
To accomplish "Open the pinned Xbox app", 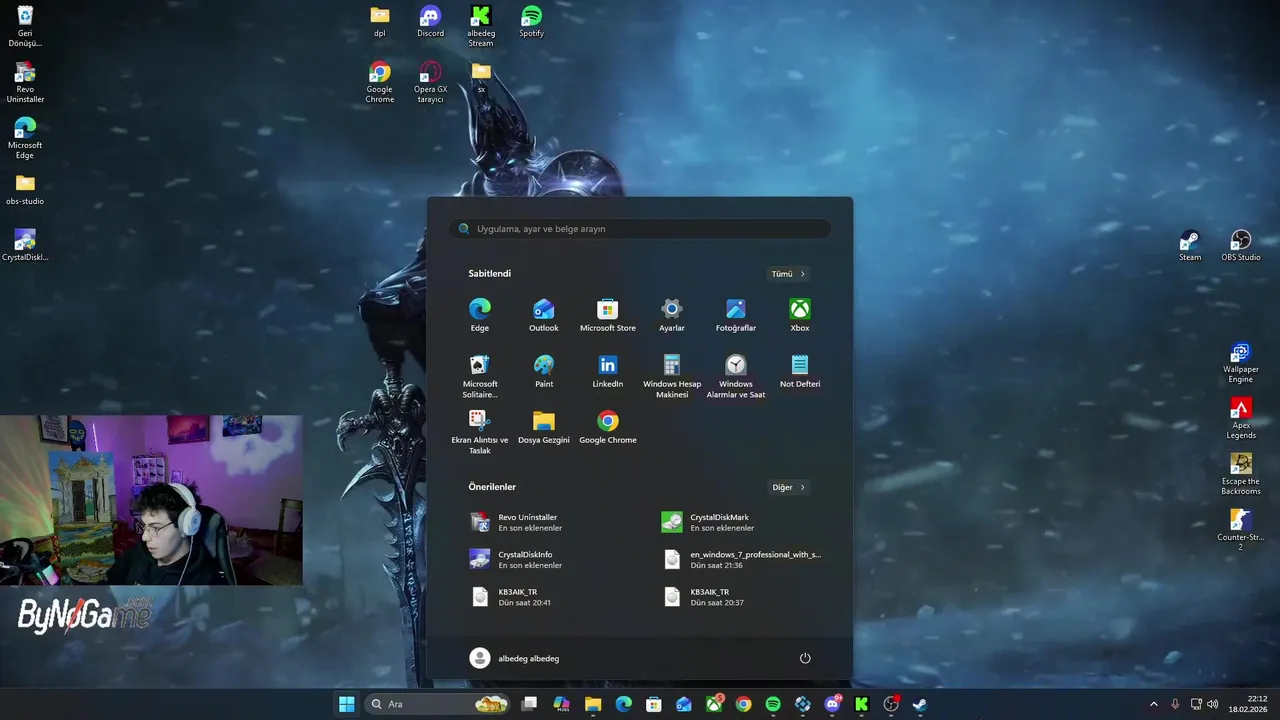I will 800,314.
